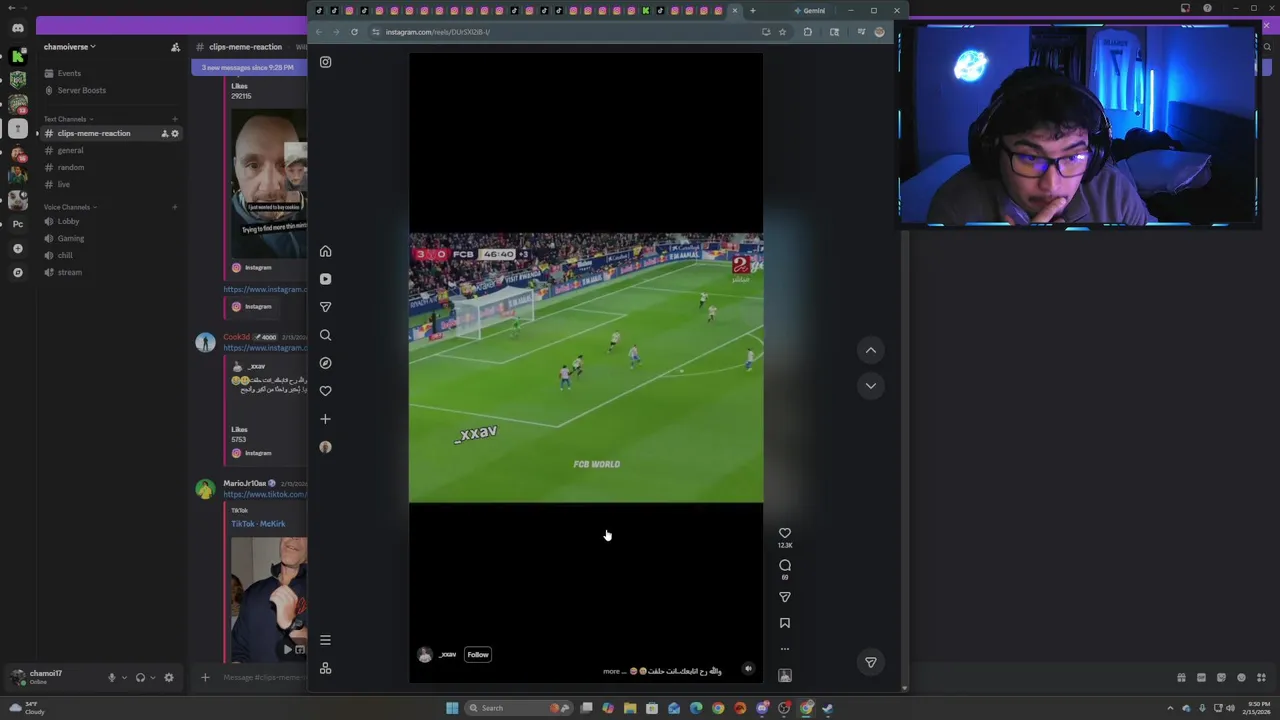Open floating Messages button in Instagram
1280x720 pixels.
[x=871, y=662]
